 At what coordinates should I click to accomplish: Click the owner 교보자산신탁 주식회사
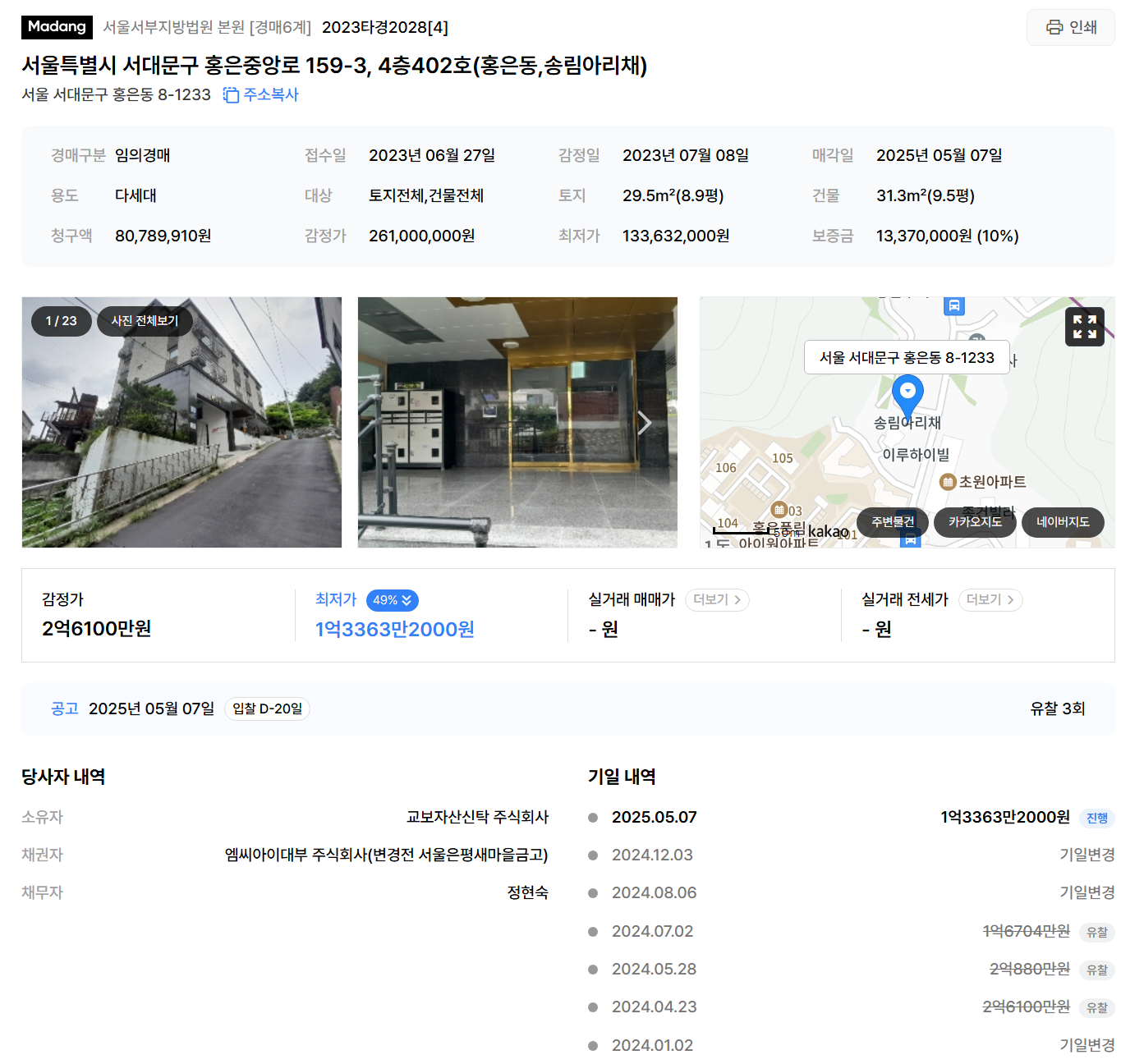coord(477,817)
